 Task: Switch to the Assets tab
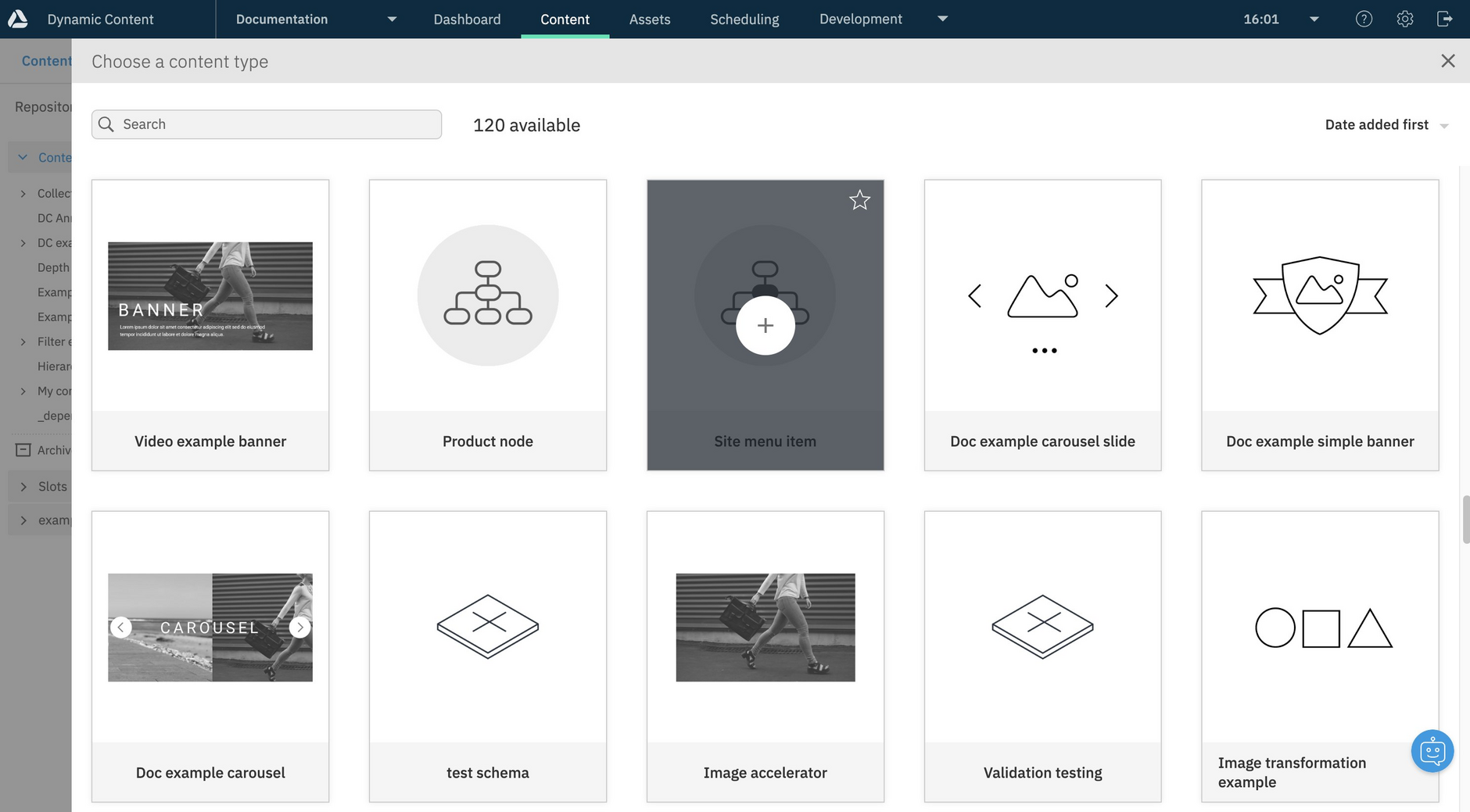[649, 19]
